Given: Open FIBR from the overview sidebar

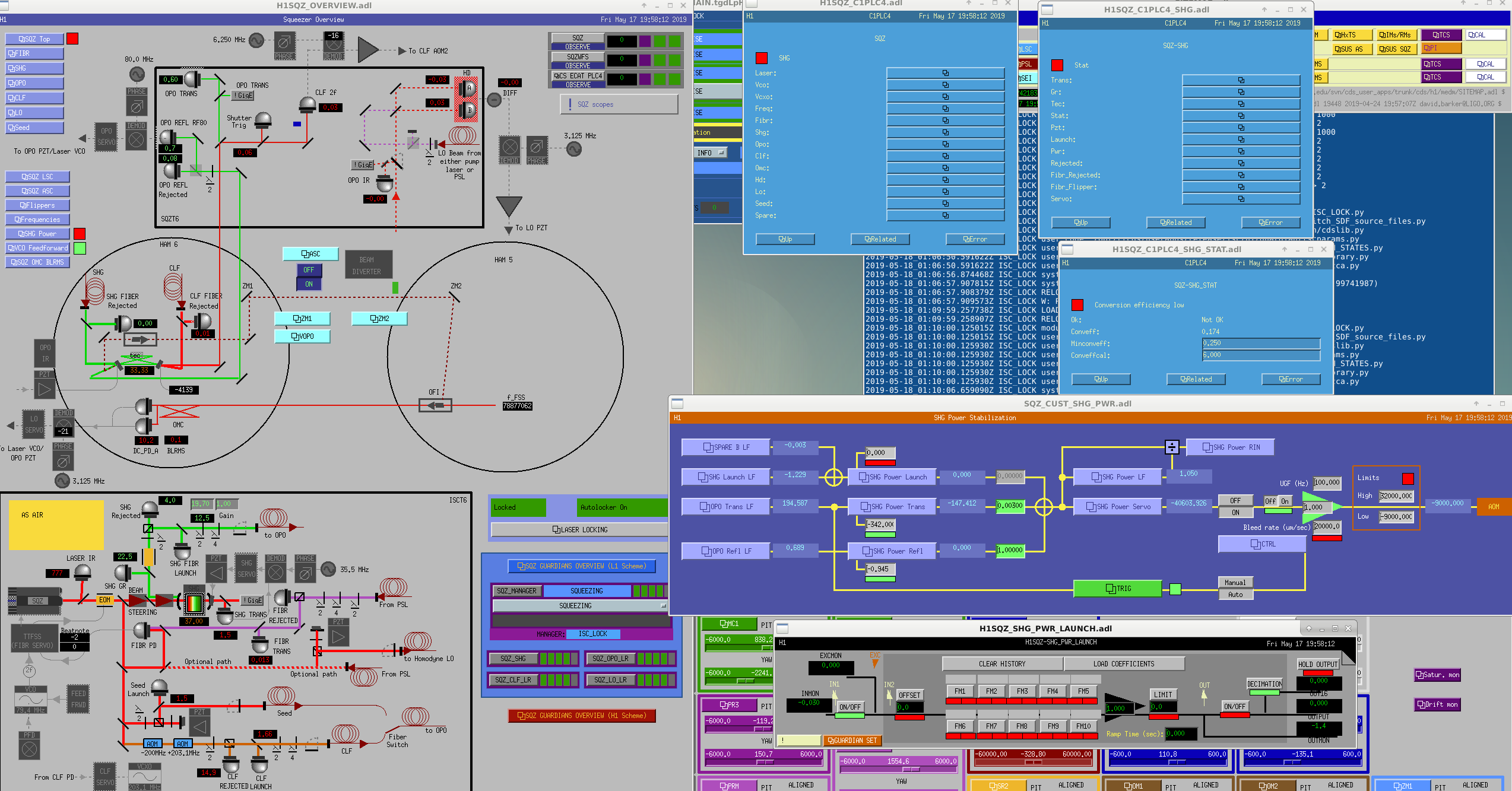Looking at the screenshot, I should 34,53.
